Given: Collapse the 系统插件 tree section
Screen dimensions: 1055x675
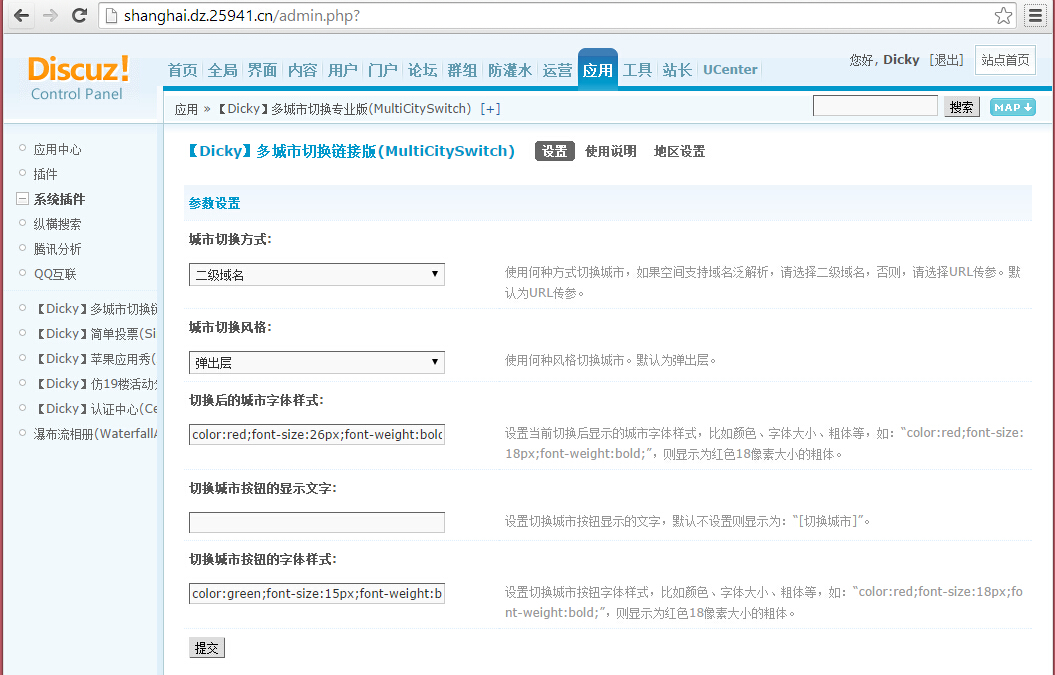Looking at the screenshot, I should click(22, 199).
